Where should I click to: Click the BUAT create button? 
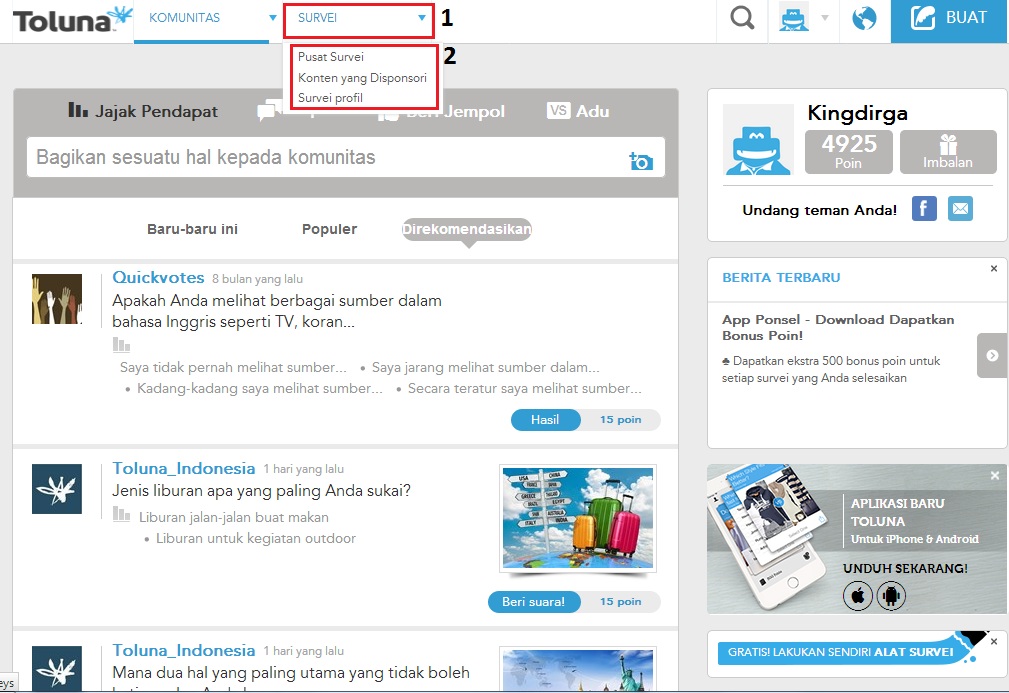949,19
